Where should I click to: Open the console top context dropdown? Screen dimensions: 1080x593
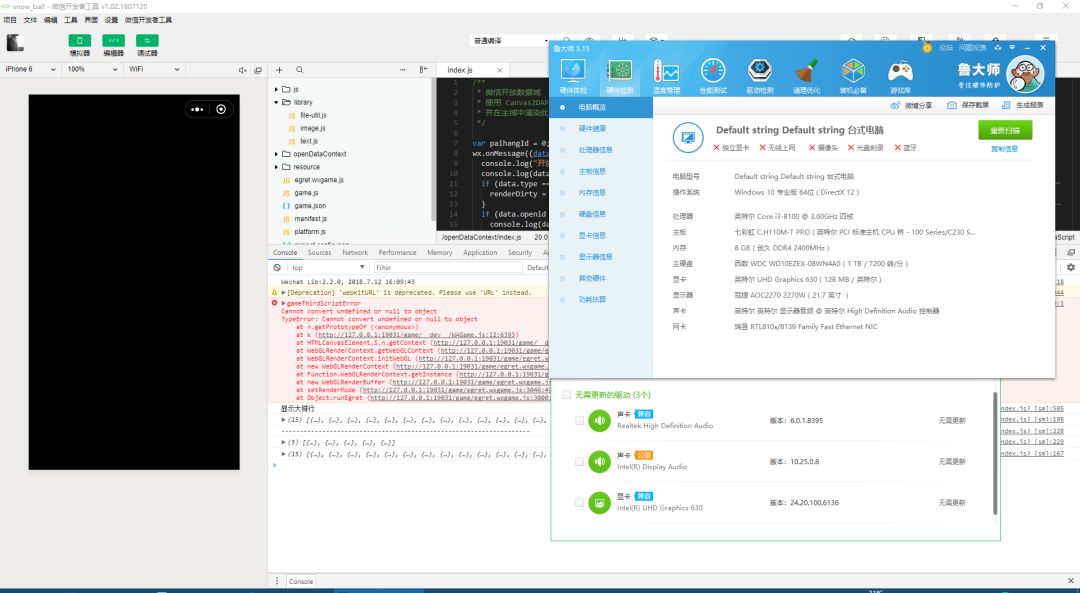[328, 267]
